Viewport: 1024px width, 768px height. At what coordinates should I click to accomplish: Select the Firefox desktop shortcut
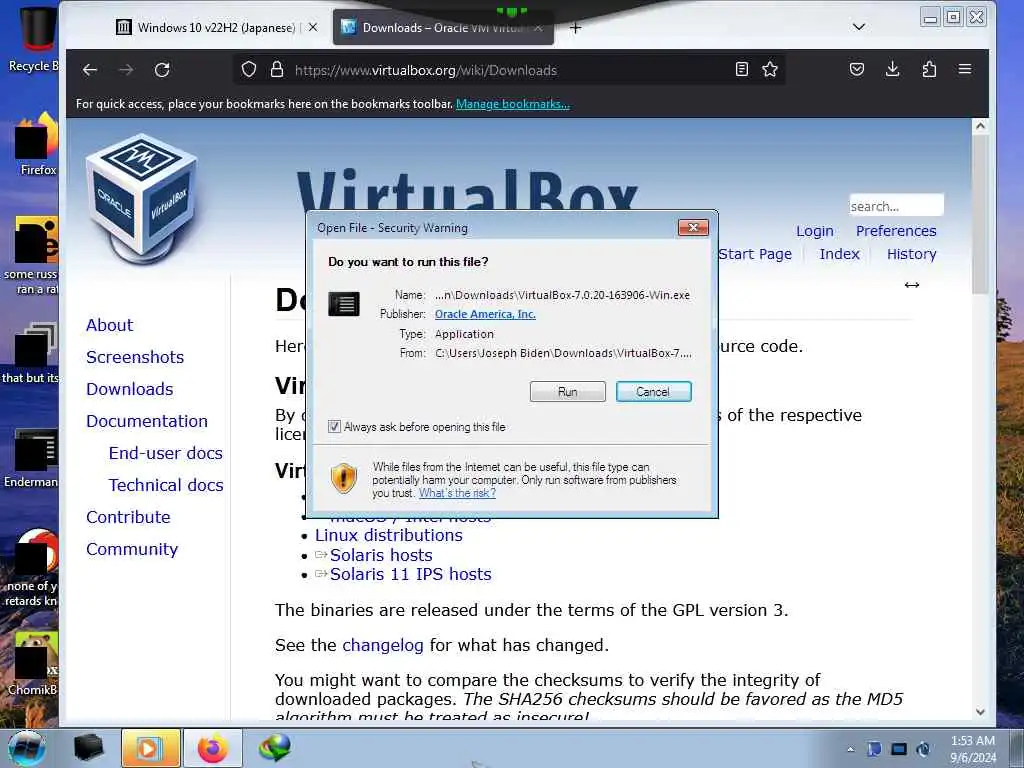36,144
